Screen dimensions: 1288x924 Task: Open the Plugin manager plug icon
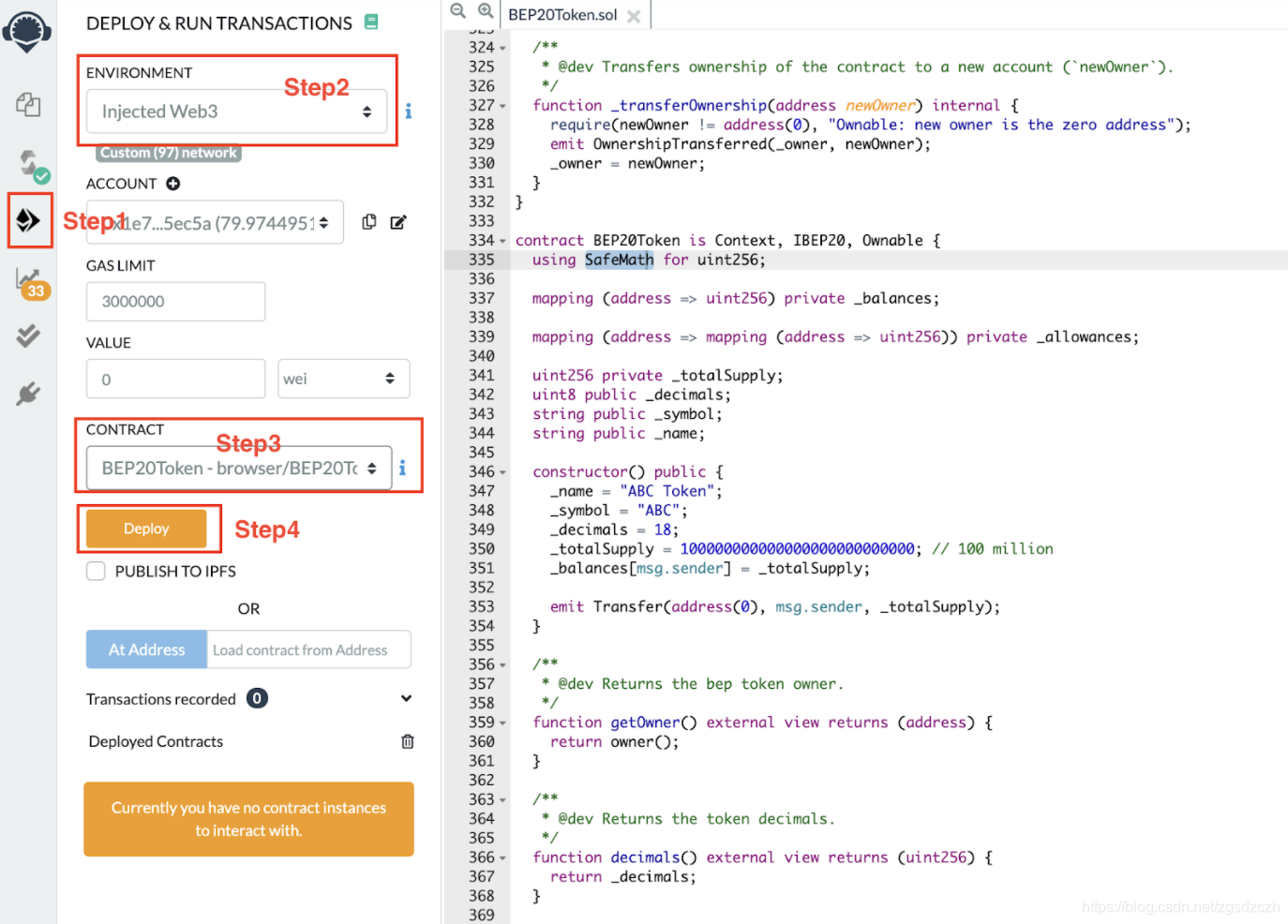coord(28,394)
